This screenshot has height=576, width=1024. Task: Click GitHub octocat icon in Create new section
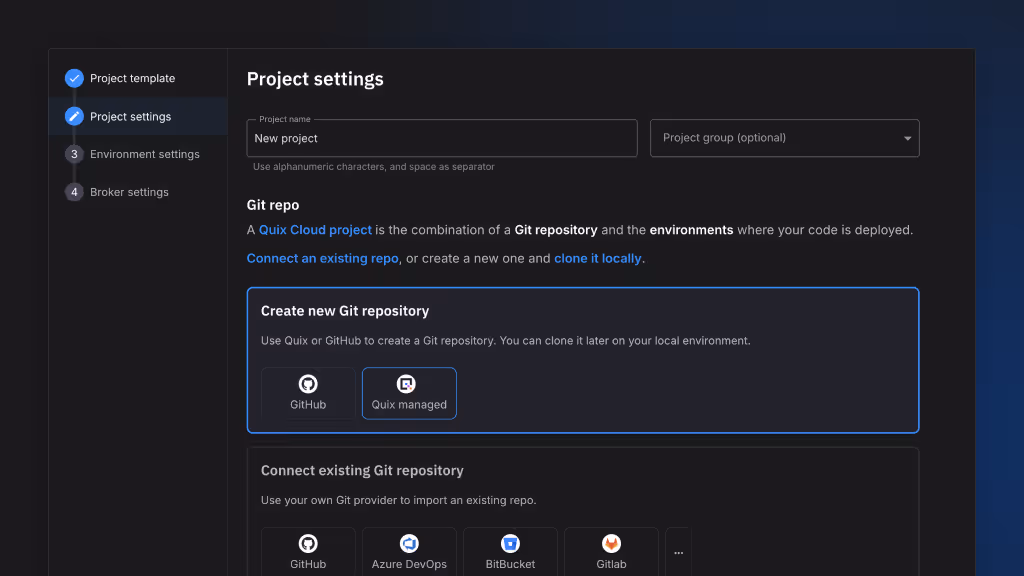tap(308, 384)
